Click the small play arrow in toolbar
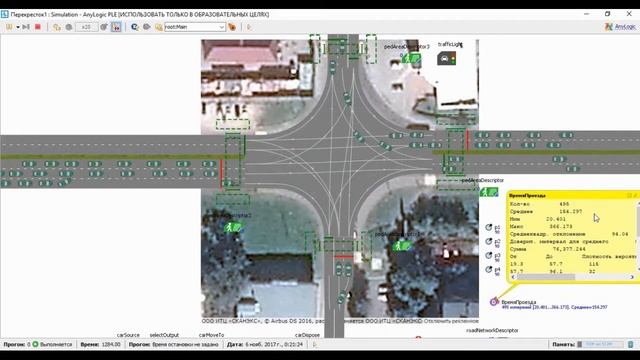This screenshot has width=640, height=360. pyautogui.click(x=249, y=27)
